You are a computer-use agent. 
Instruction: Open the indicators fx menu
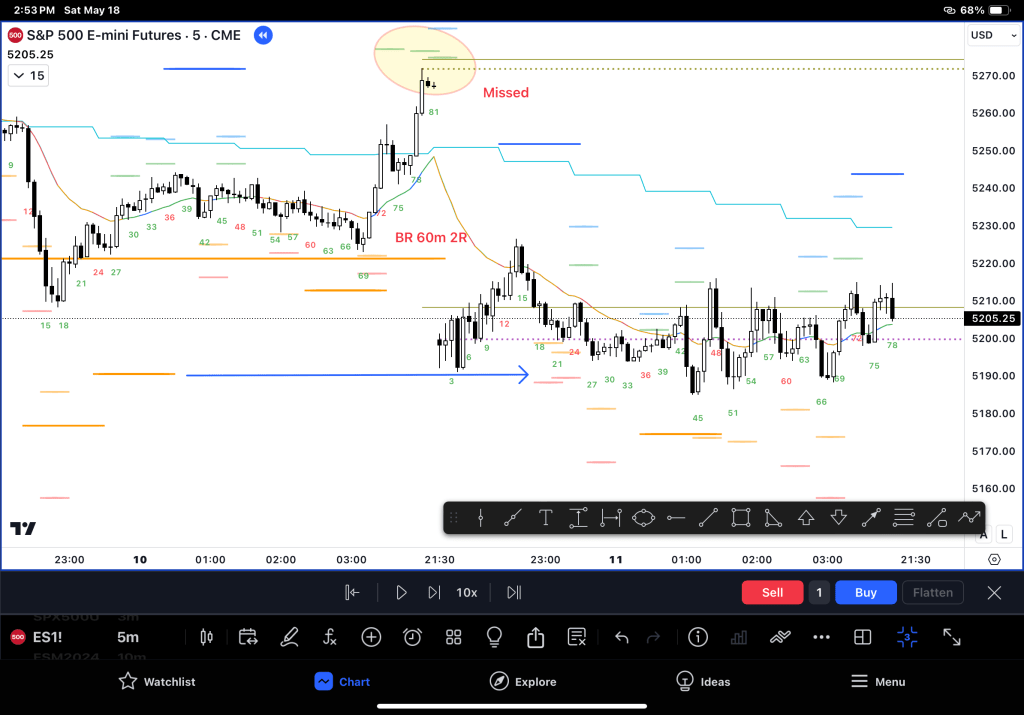point(330,637)
